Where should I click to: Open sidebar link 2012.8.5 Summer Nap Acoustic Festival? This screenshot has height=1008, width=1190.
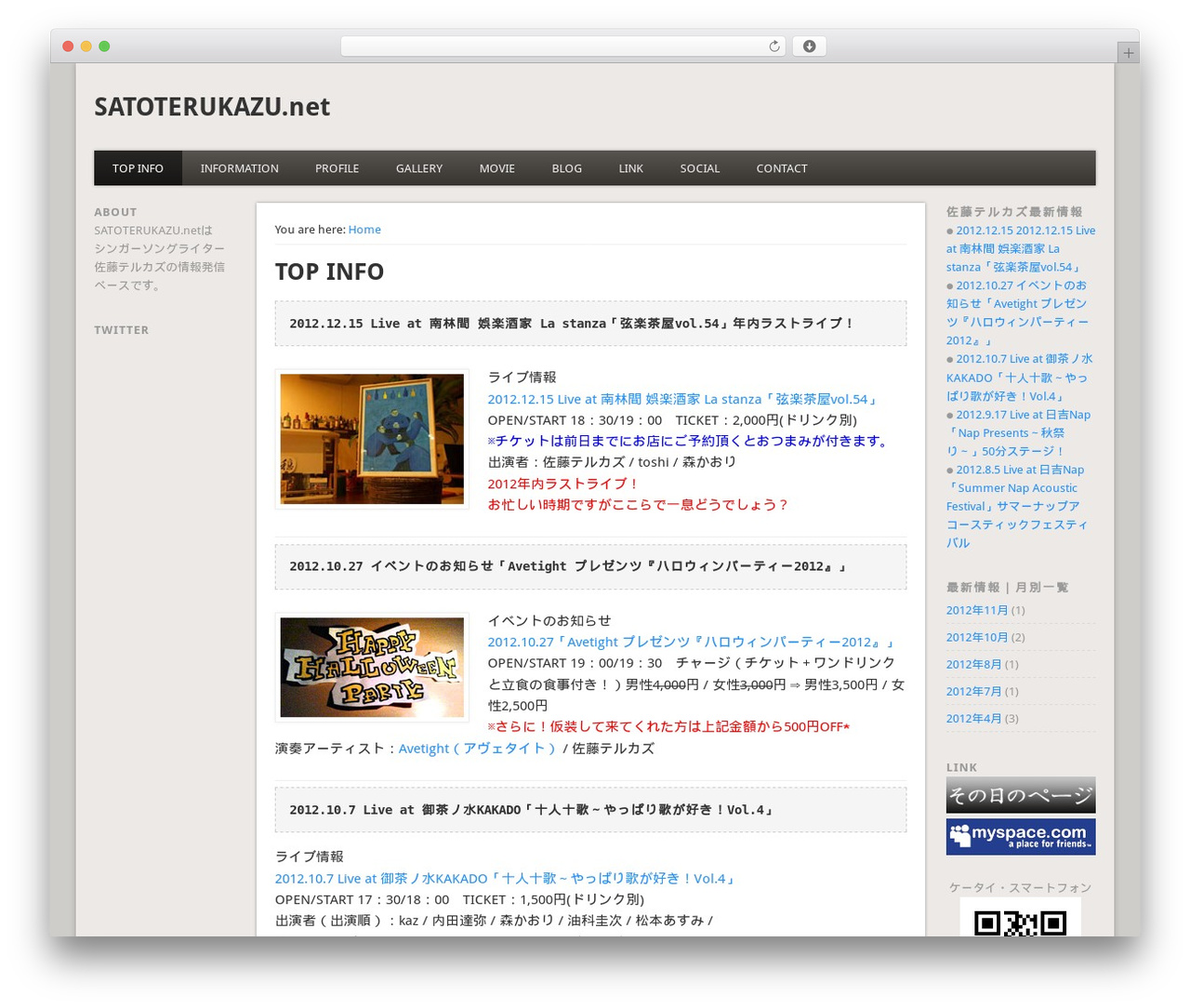[1017, 506]
